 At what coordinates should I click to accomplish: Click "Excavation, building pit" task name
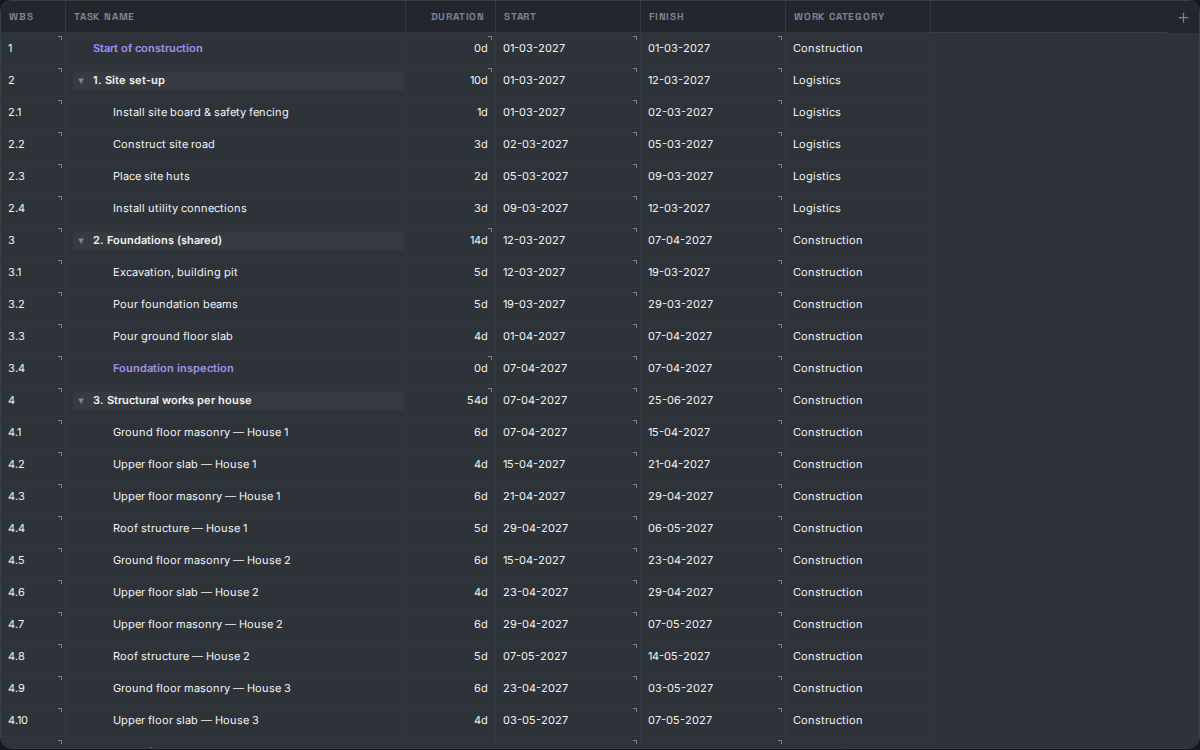[175, 272]
